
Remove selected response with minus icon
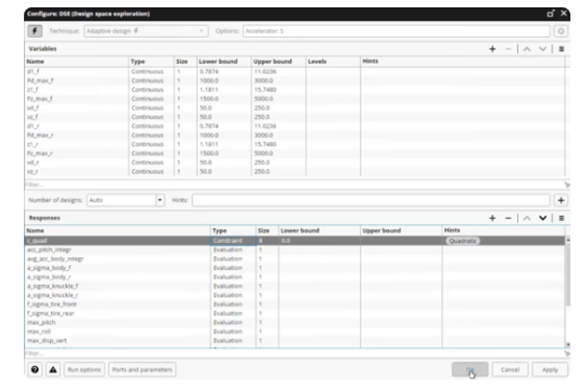click(x=508, y=218)
